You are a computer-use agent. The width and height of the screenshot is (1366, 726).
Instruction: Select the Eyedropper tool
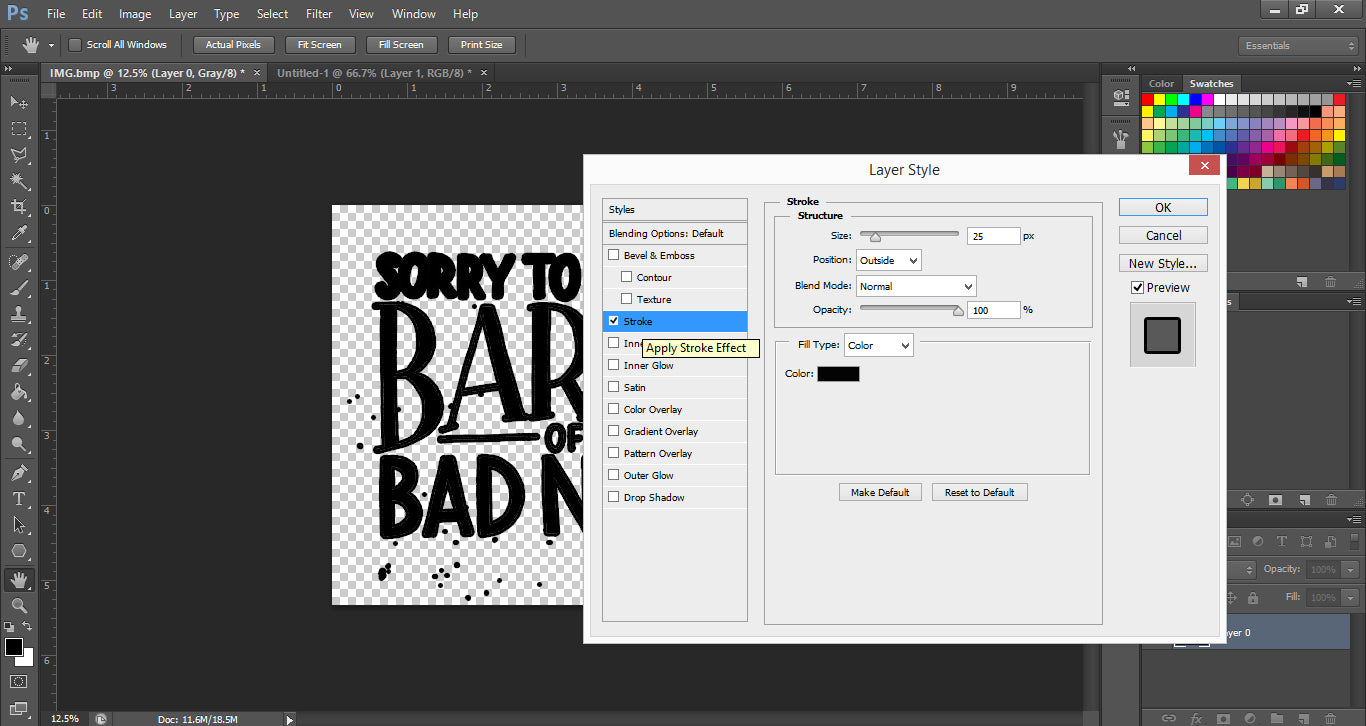[x=18, y=234]
